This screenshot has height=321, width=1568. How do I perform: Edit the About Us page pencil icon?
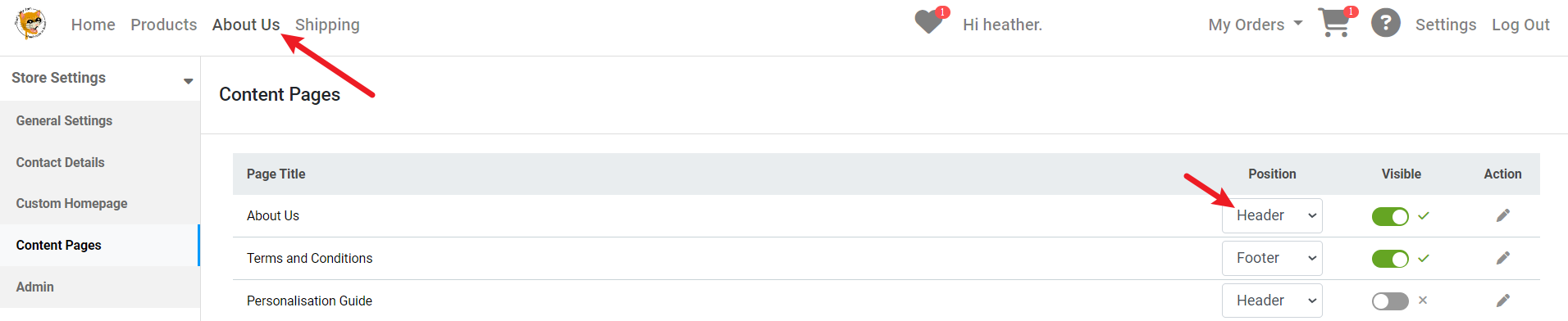tap(1502, 215)
